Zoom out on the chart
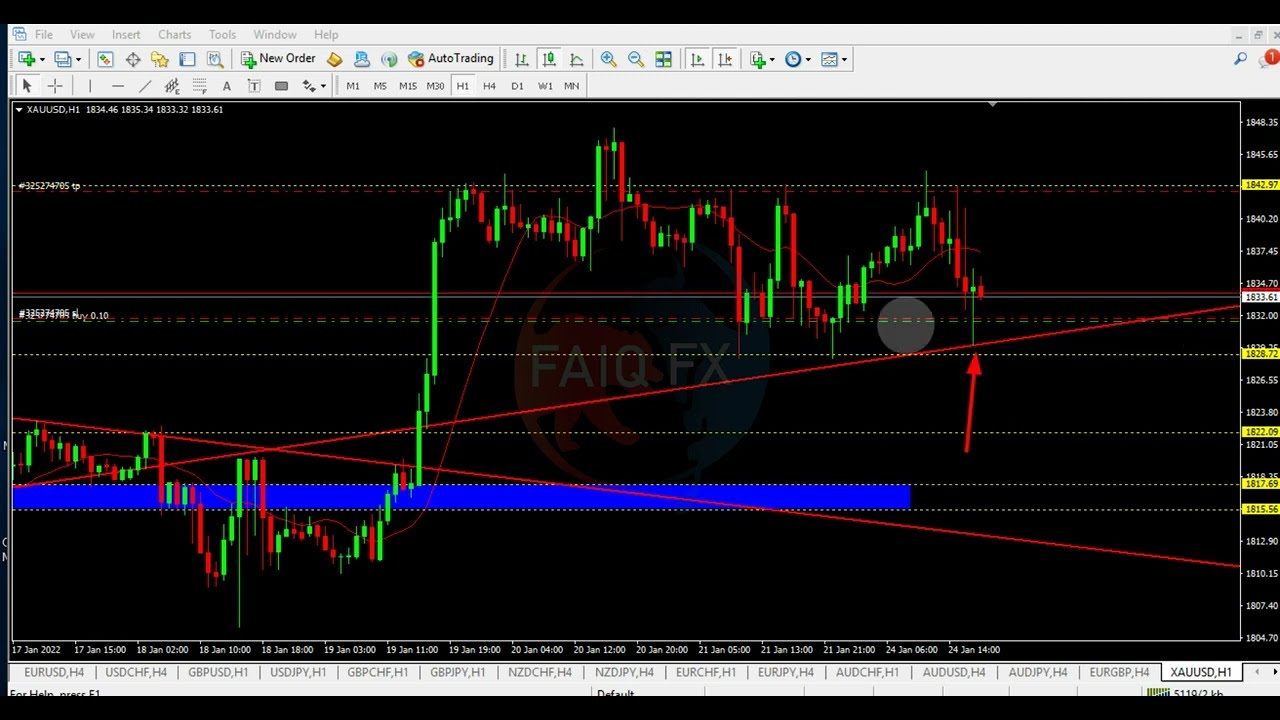Screen dimensions: 1280x720 [x=636, y=59]
